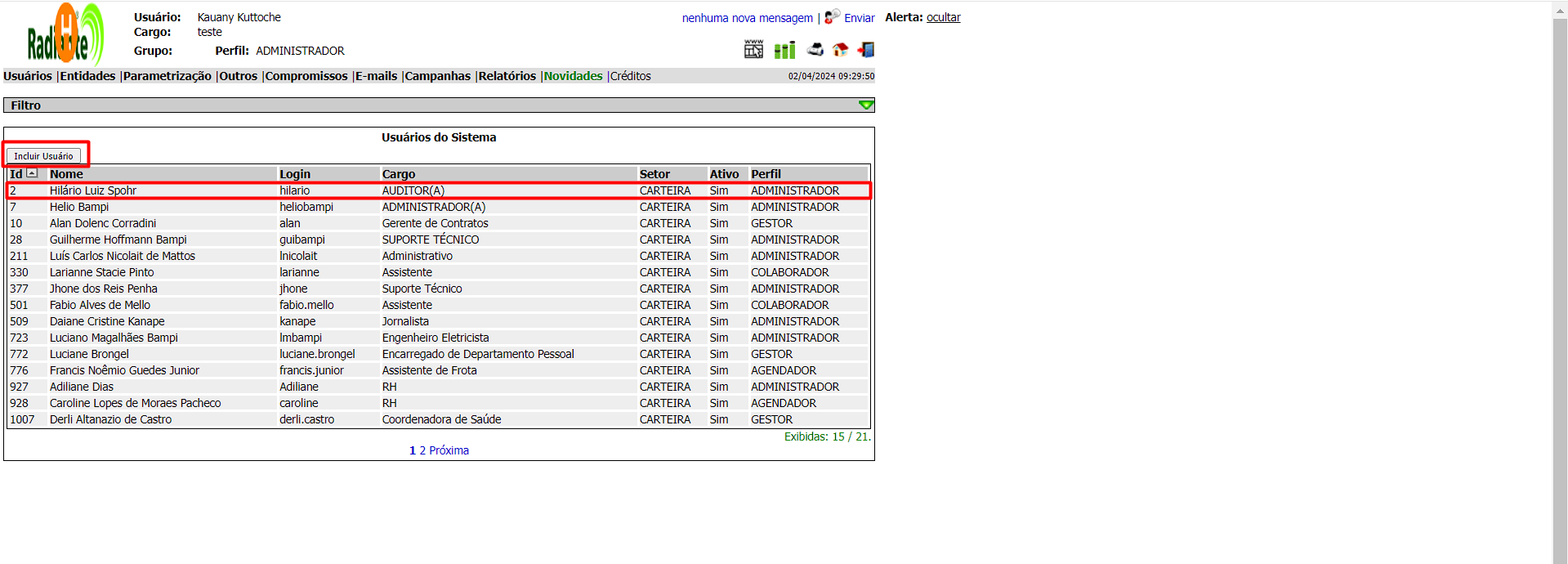Select the Hilário Luiz Spohr row

(x=93, y=190)
